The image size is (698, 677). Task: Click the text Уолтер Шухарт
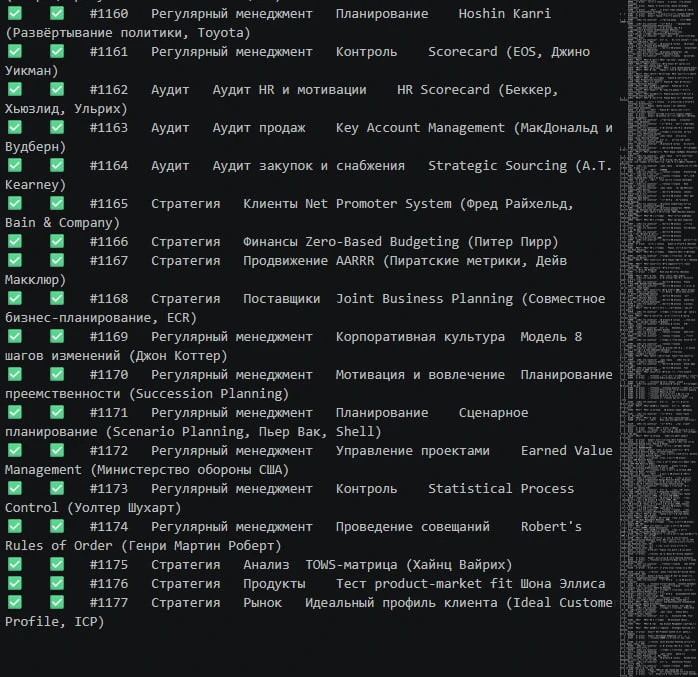[x=124, y=508]
